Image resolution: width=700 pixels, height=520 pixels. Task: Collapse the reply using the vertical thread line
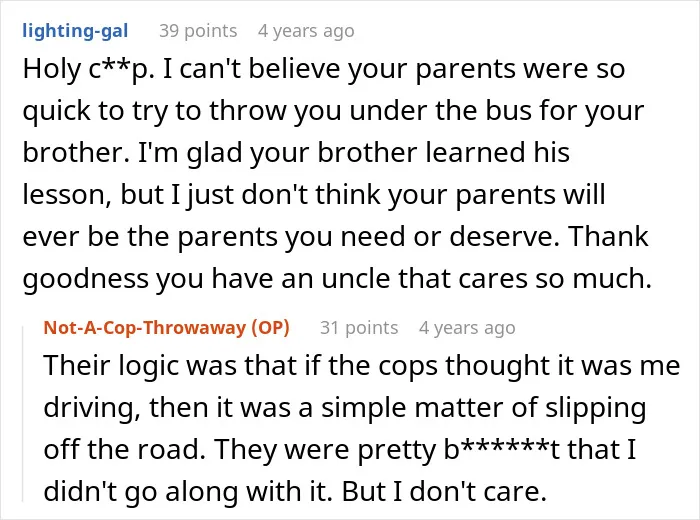(23, 414)
